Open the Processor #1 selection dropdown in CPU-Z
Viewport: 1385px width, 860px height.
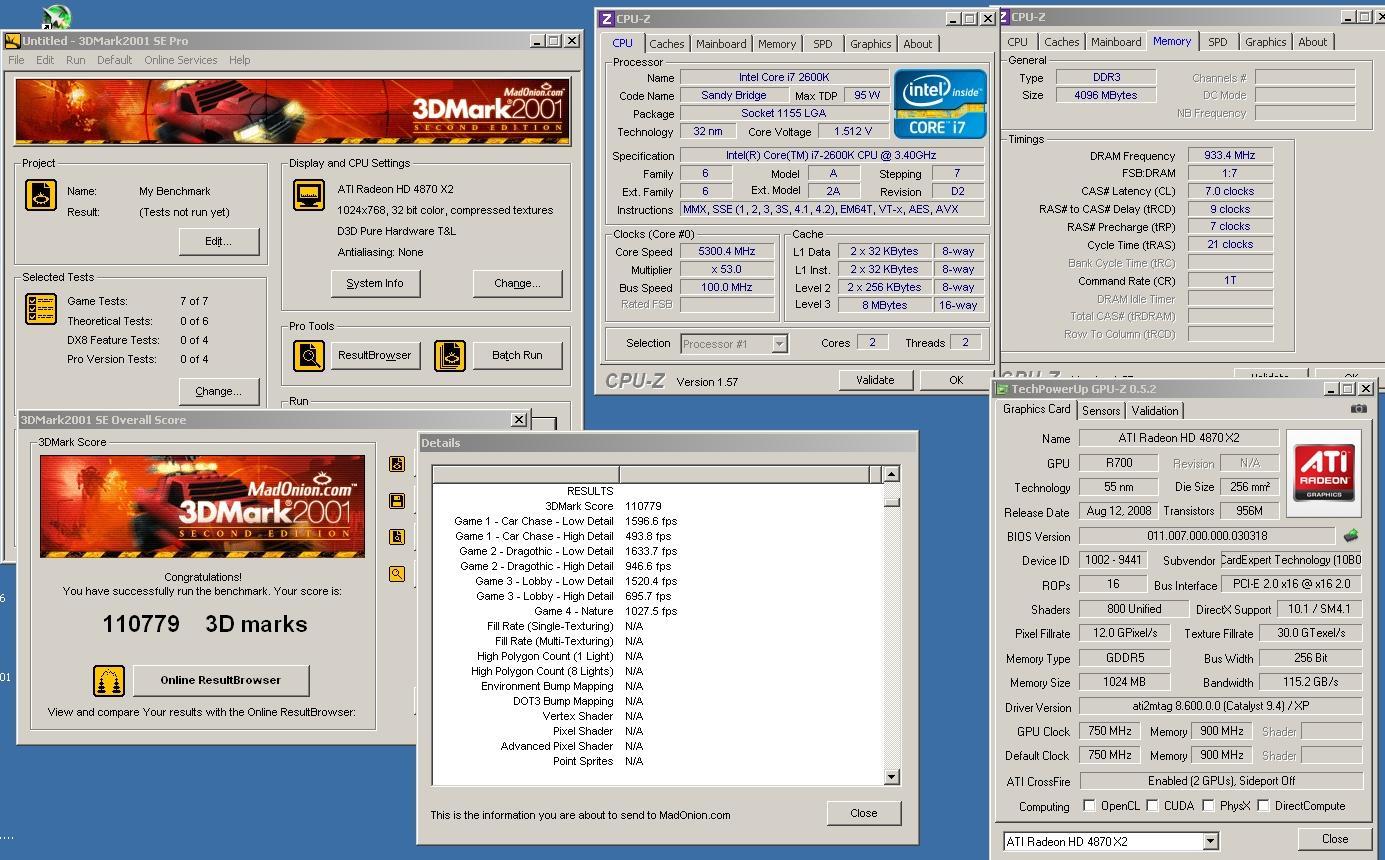tap(779, 344)
